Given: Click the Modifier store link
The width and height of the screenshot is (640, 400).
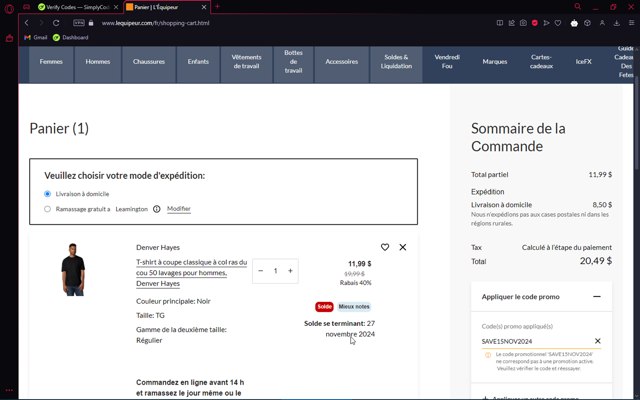Looking at the screenshot, I should point(179,209).
